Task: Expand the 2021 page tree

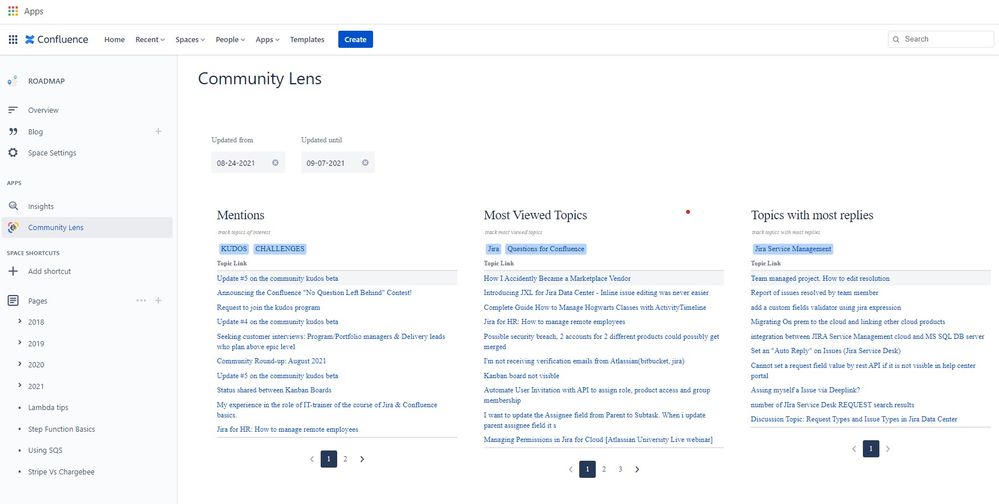Action: [x=20, y=386]
